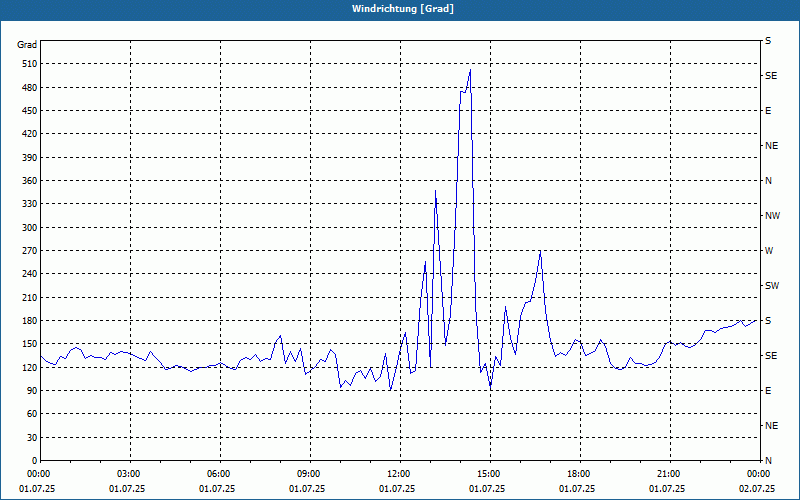Viewport: 800px width, 500px height.
Task: Click the 450 degree axis label
Action: point(30,111)
